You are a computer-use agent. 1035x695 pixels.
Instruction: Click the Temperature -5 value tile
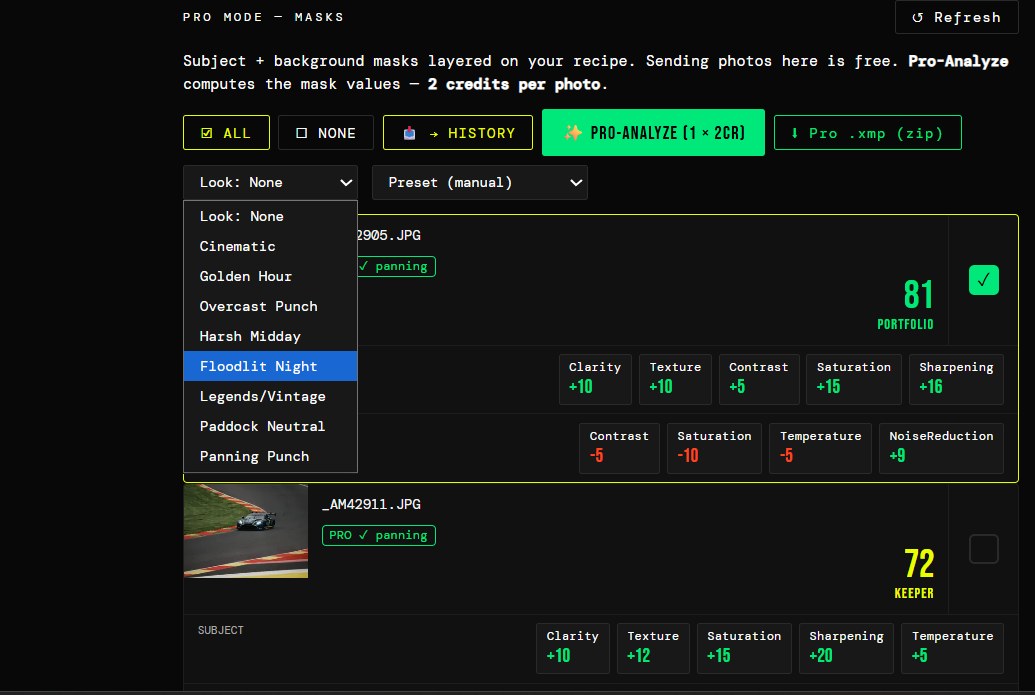pos(820,449)
